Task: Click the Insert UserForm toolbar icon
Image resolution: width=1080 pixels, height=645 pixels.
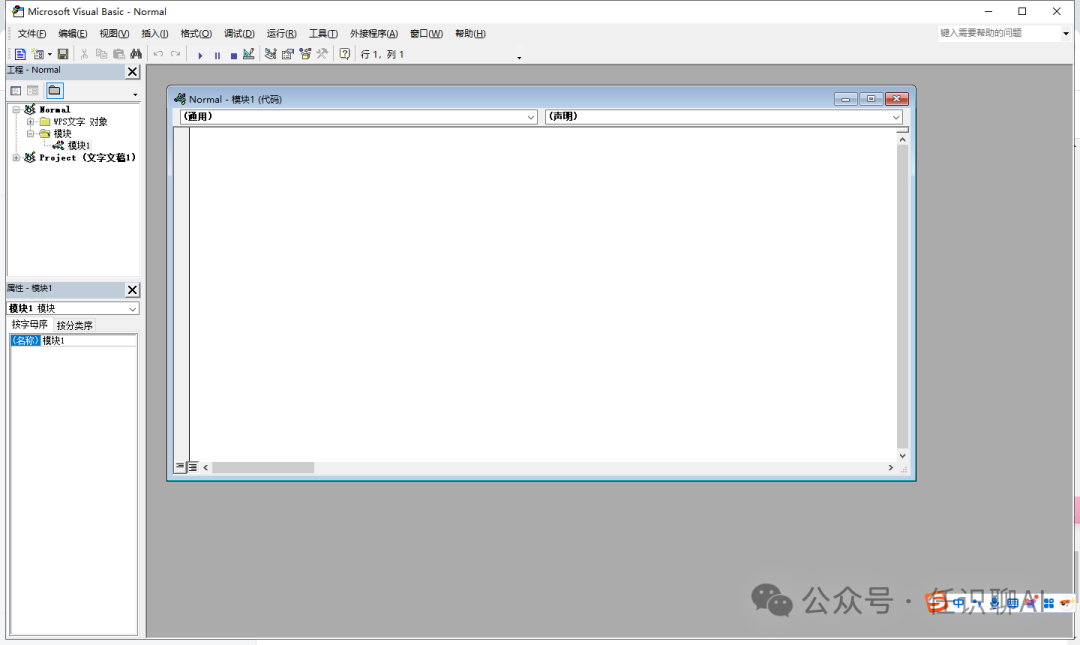Action: 38,54
